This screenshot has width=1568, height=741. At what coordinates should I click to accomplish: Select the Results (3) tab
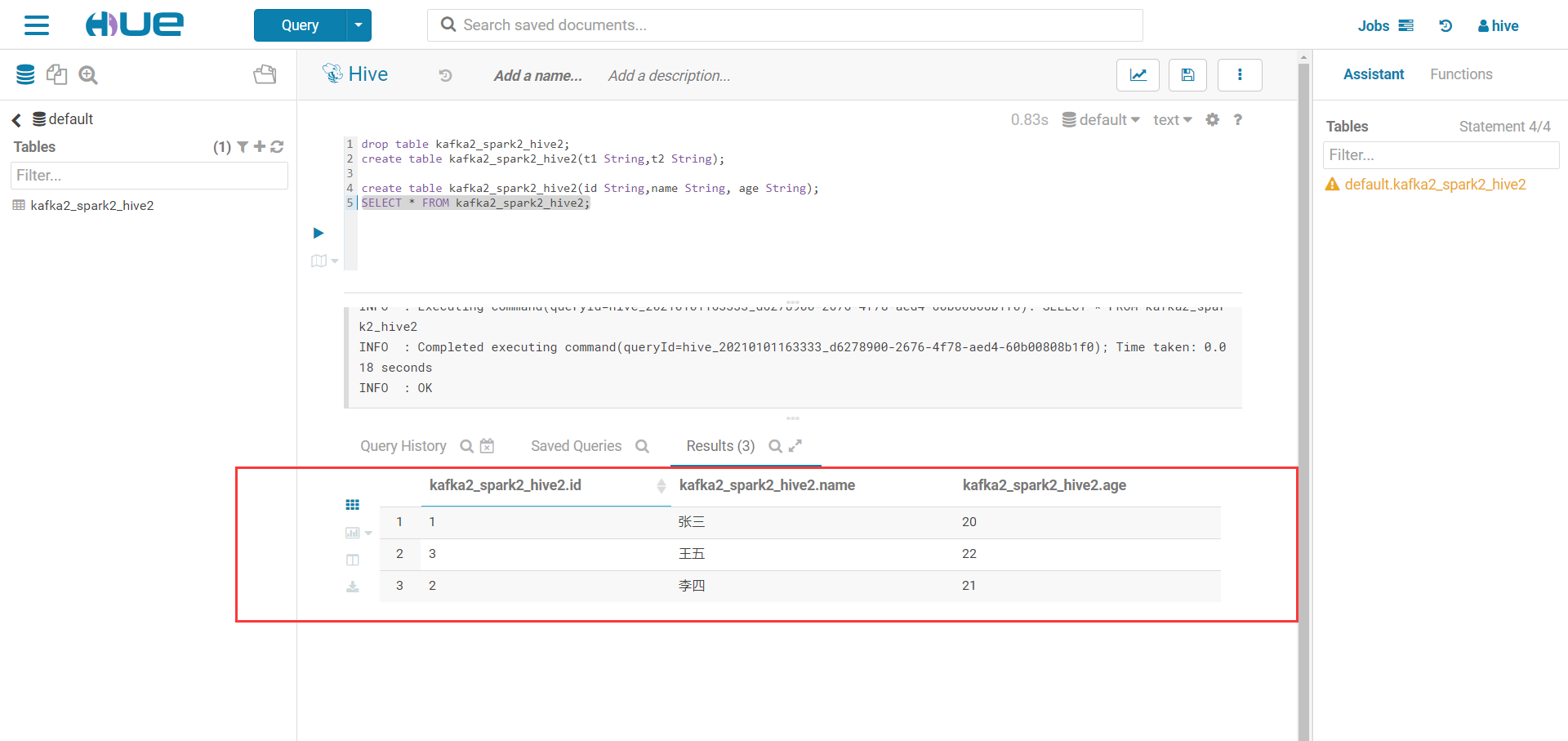720,446
